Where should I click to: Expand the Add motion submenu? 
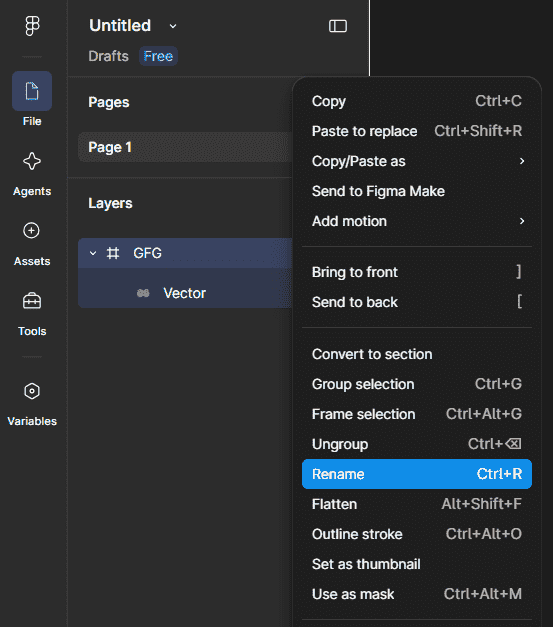pyautogui.click(x=417, y=221)
